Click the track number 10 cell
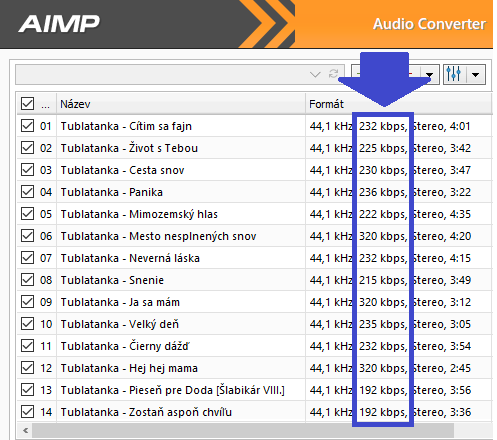 pyautogui.click(x=46, y=324)
